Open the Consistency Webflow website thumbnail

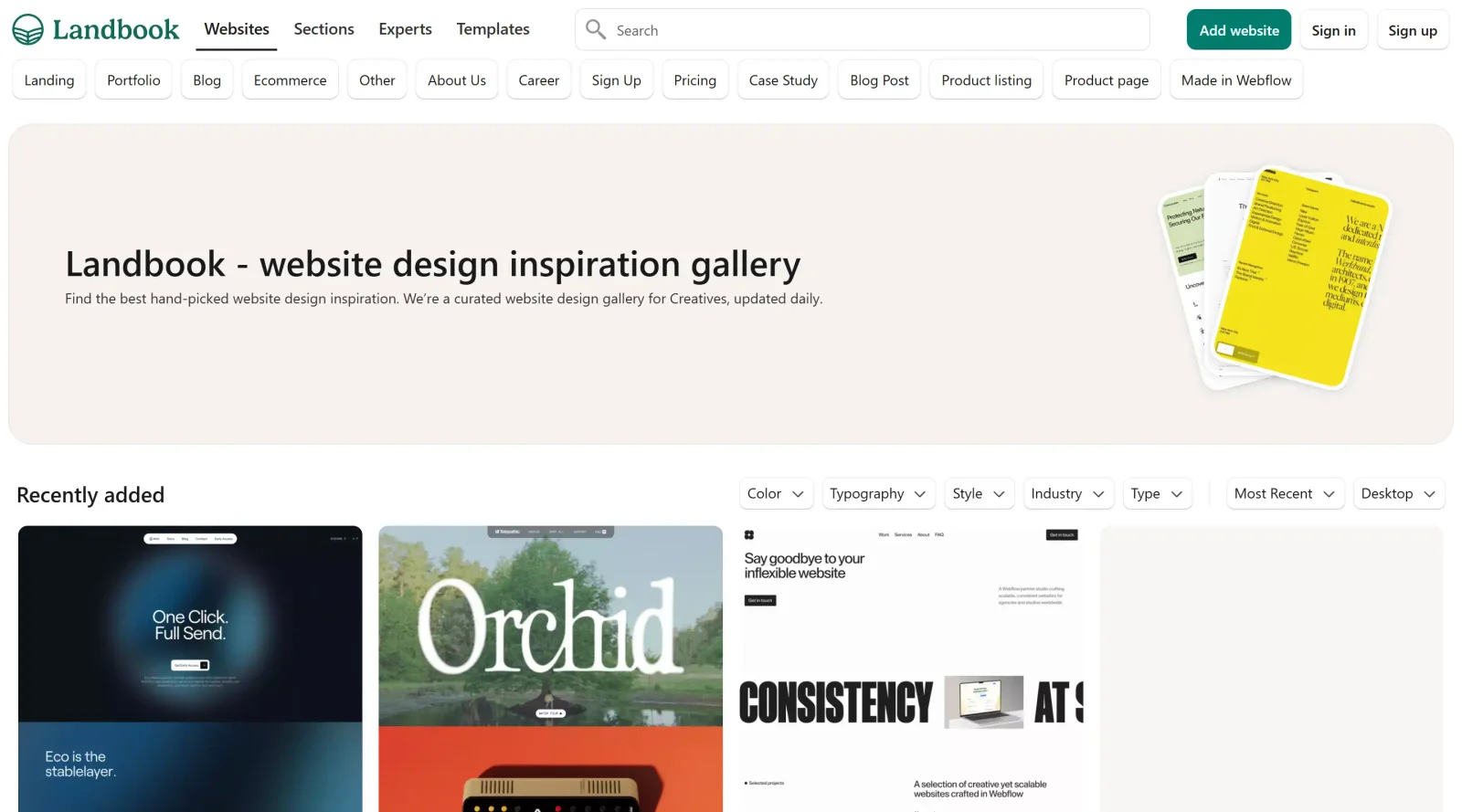click(911, 669)
